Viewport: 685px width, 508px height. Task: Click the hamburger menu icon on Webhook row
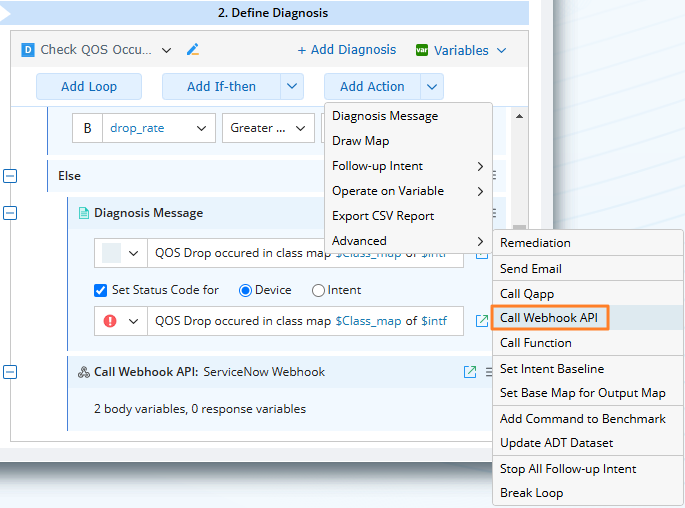tap(490, 372)
